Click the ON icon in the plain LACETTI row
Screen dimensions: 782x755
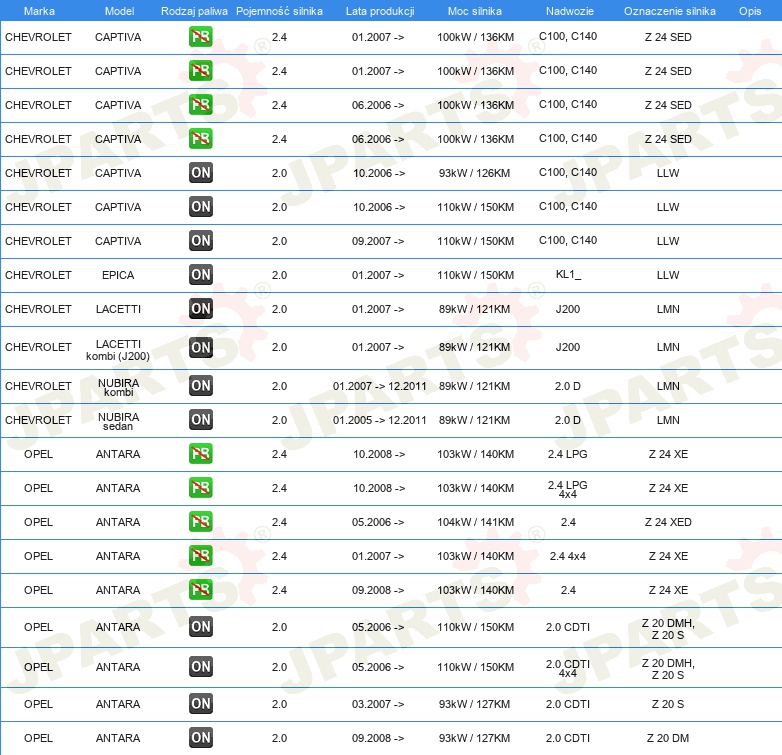pos(201,308)
